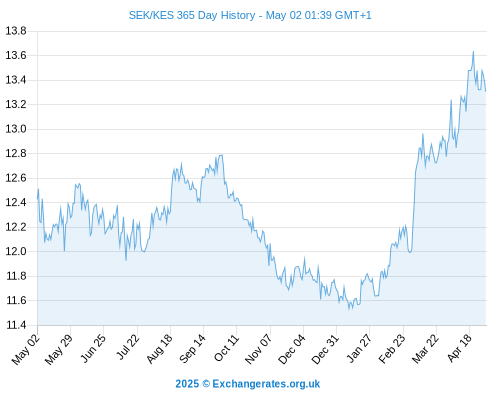Select the Apr 18 date label
Screen dimensions: 495x400
[x=460, y=348]
